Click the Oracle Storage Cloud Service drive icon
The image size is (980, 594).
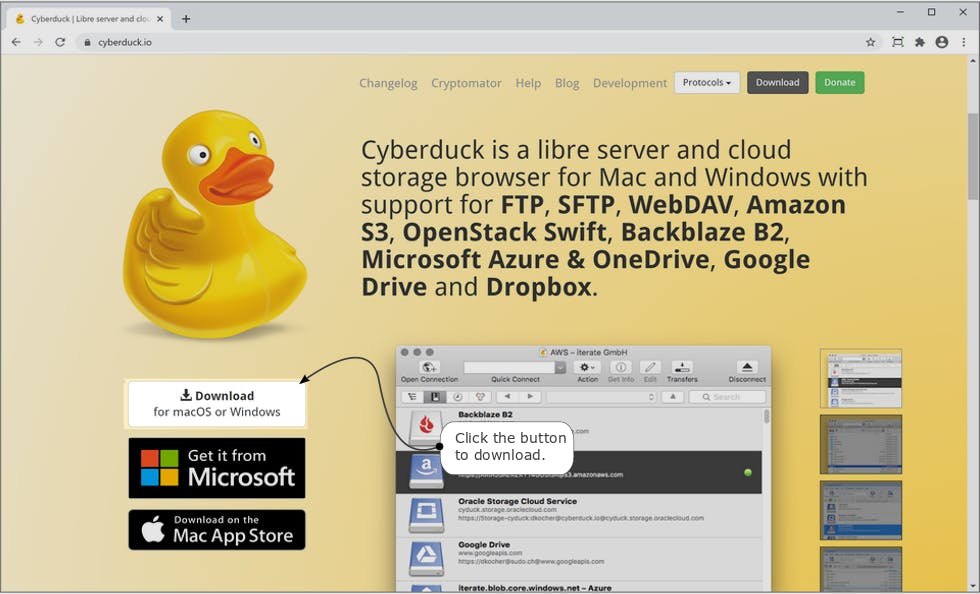point(426,515)
